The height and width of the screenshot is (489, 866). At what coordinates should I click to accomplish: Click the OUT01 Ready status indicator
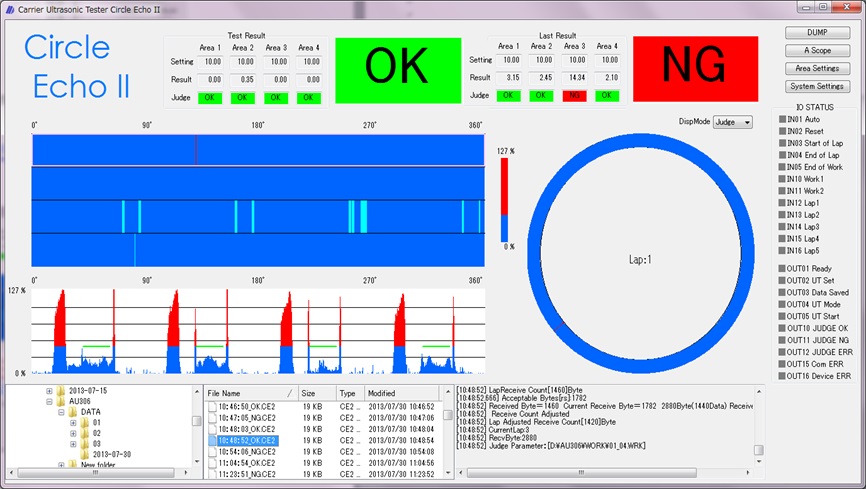coord(782,269)
